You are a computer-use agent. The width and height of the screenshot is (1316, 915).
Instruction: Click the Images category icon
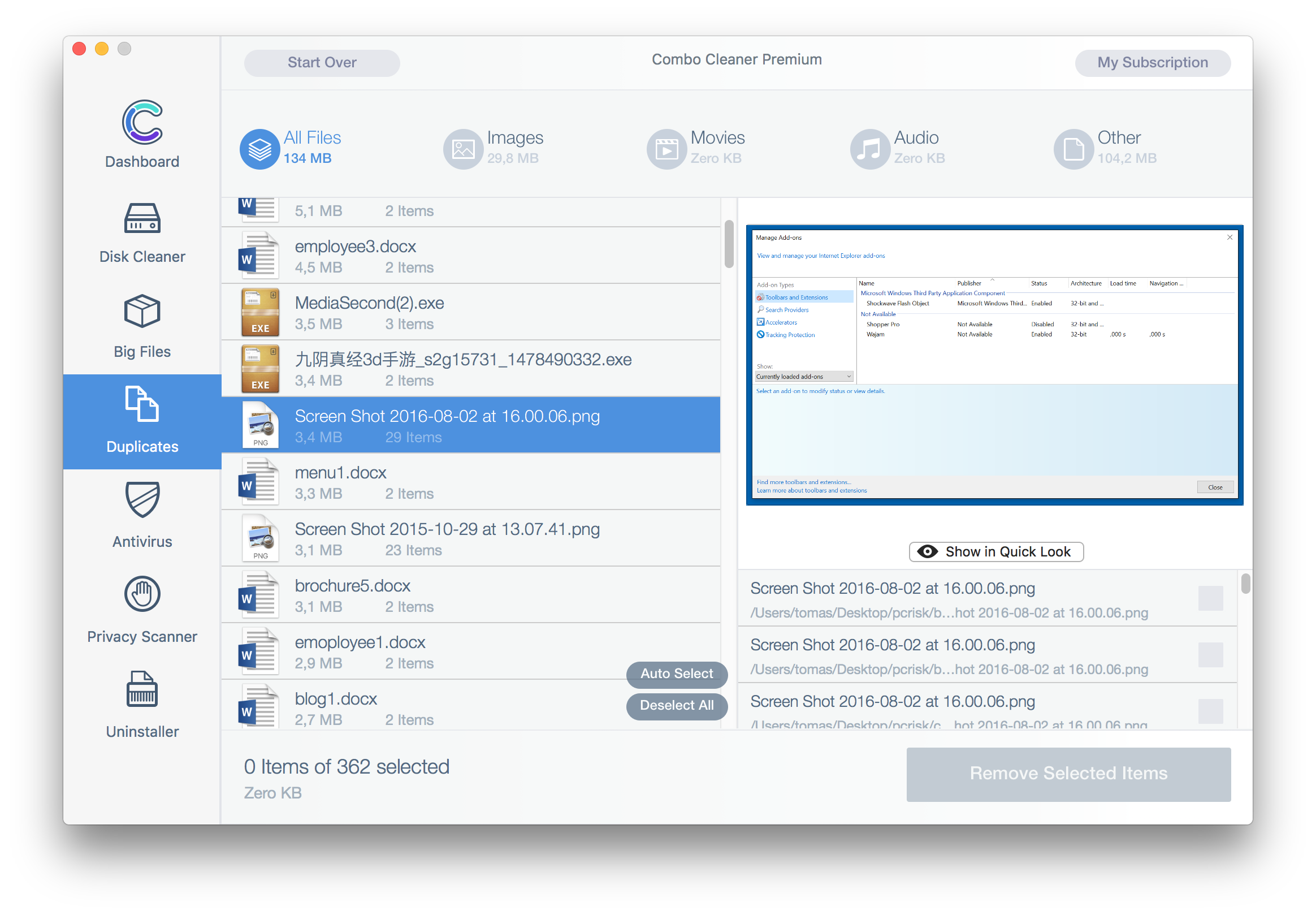click(463, 149)
